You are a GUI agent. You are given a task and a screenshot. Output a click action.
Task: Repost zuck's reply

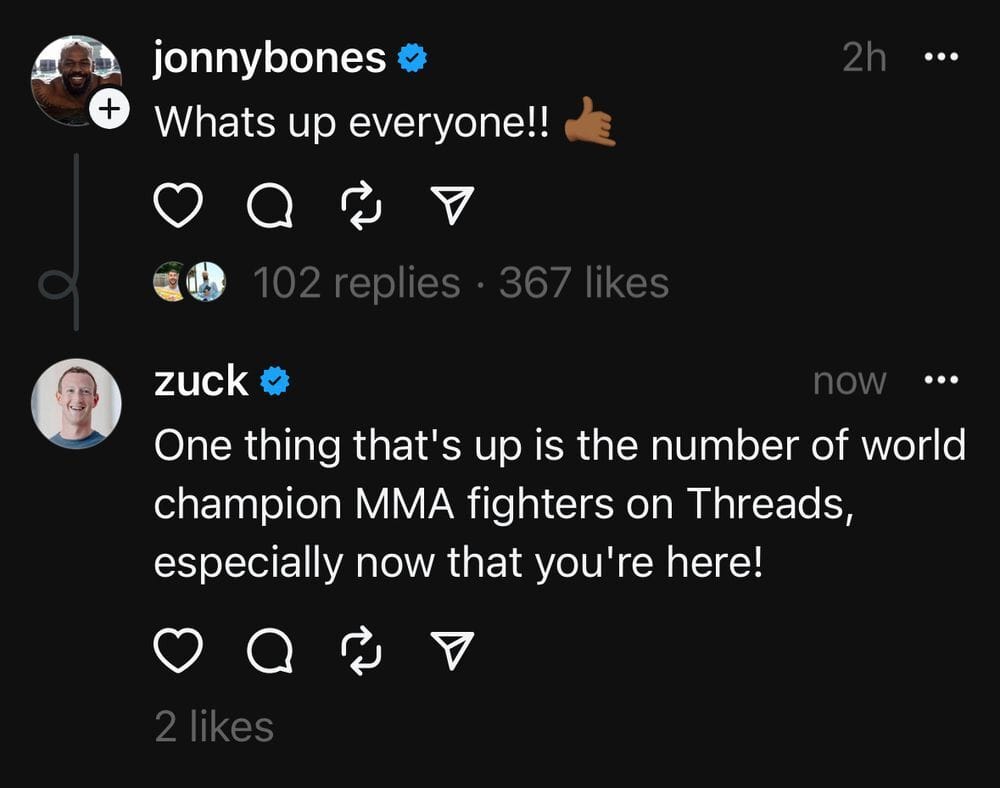(362, 651)
